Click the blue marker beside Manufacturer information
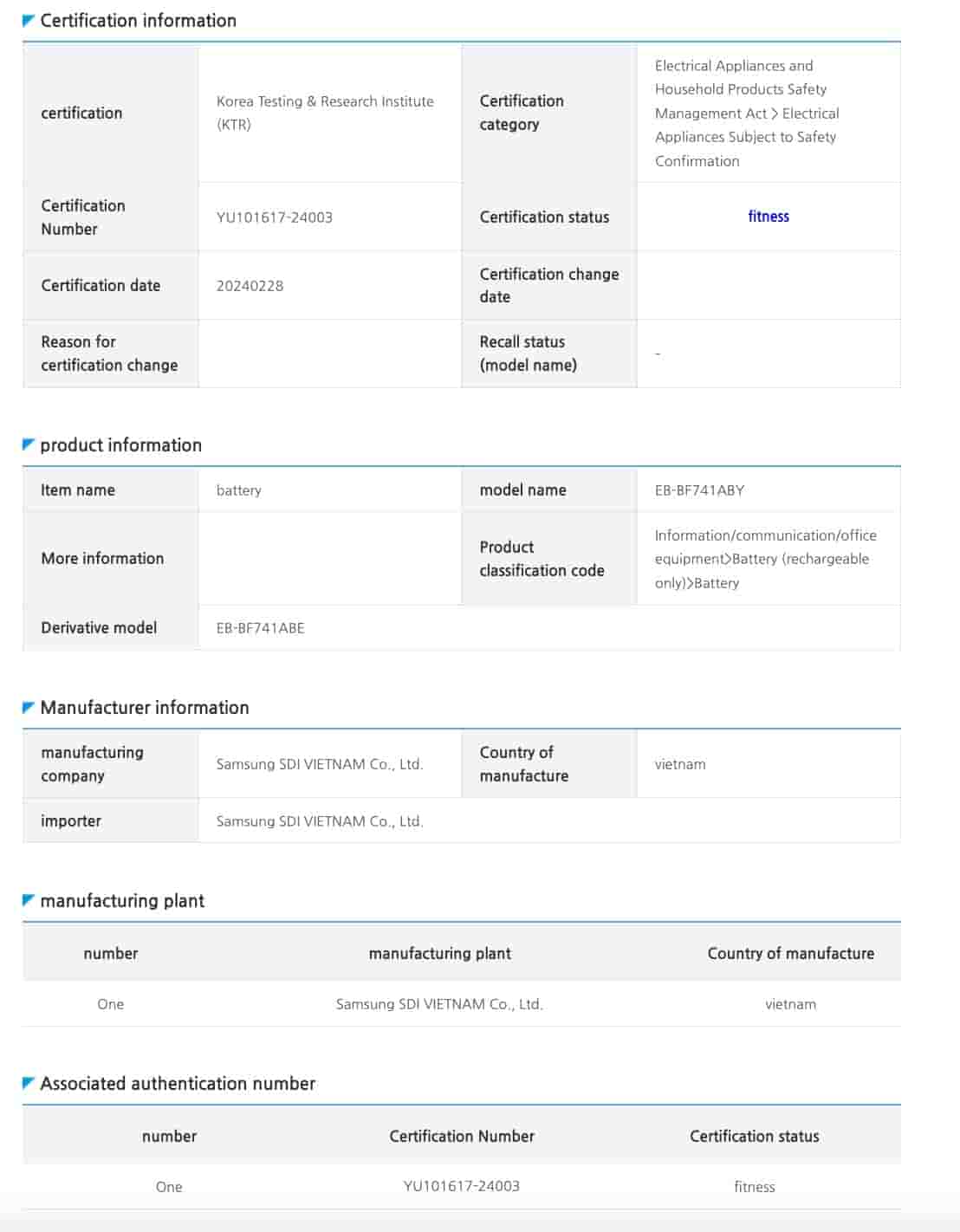This screenshot has height=1232, width=960. (x=28, y=707)
